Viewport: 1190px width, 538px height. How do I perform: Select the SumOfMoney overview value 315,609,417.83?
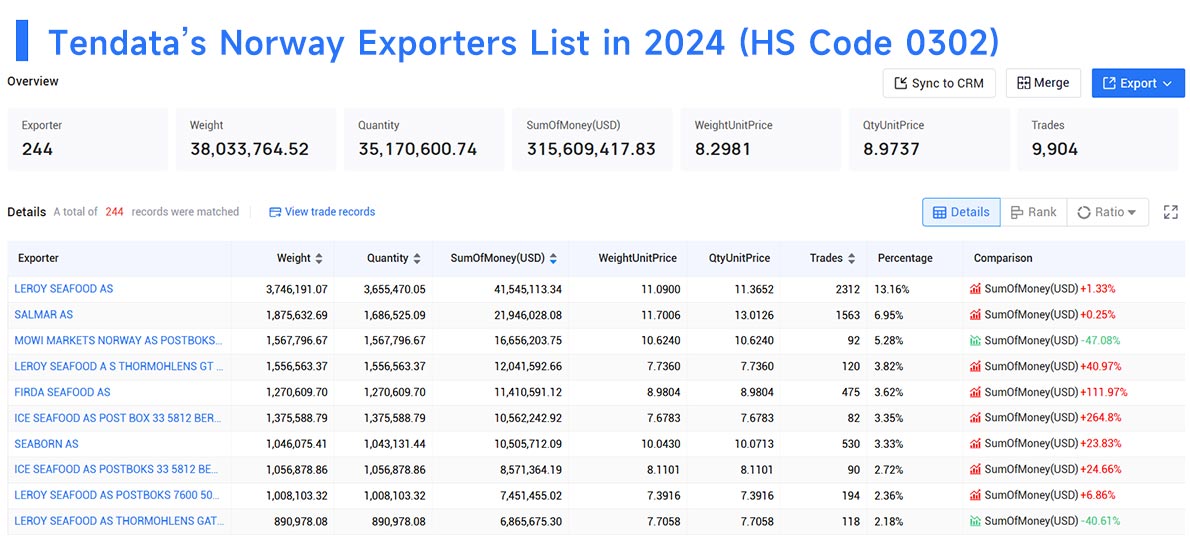591,149
